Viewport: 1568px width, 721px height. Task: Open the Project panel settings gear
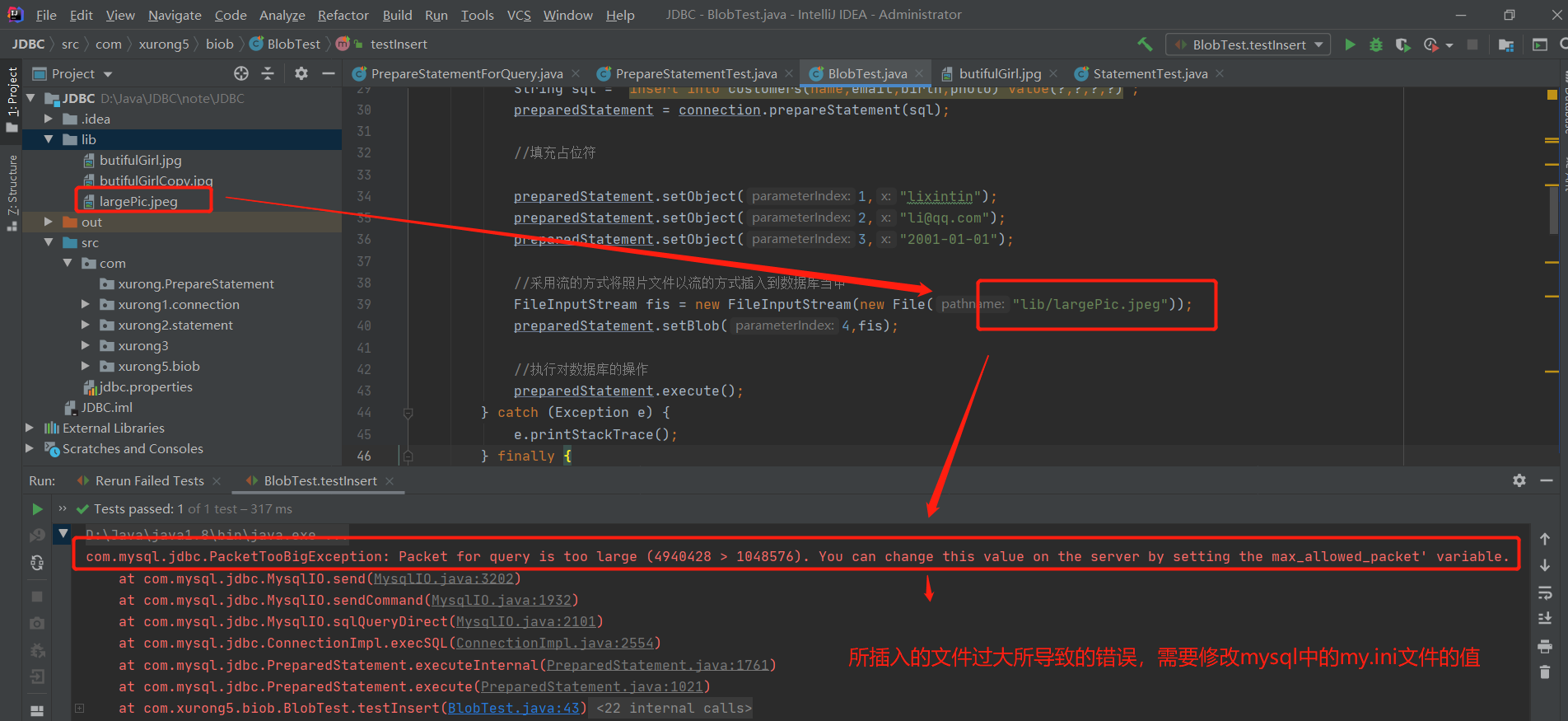pos(301,73)
